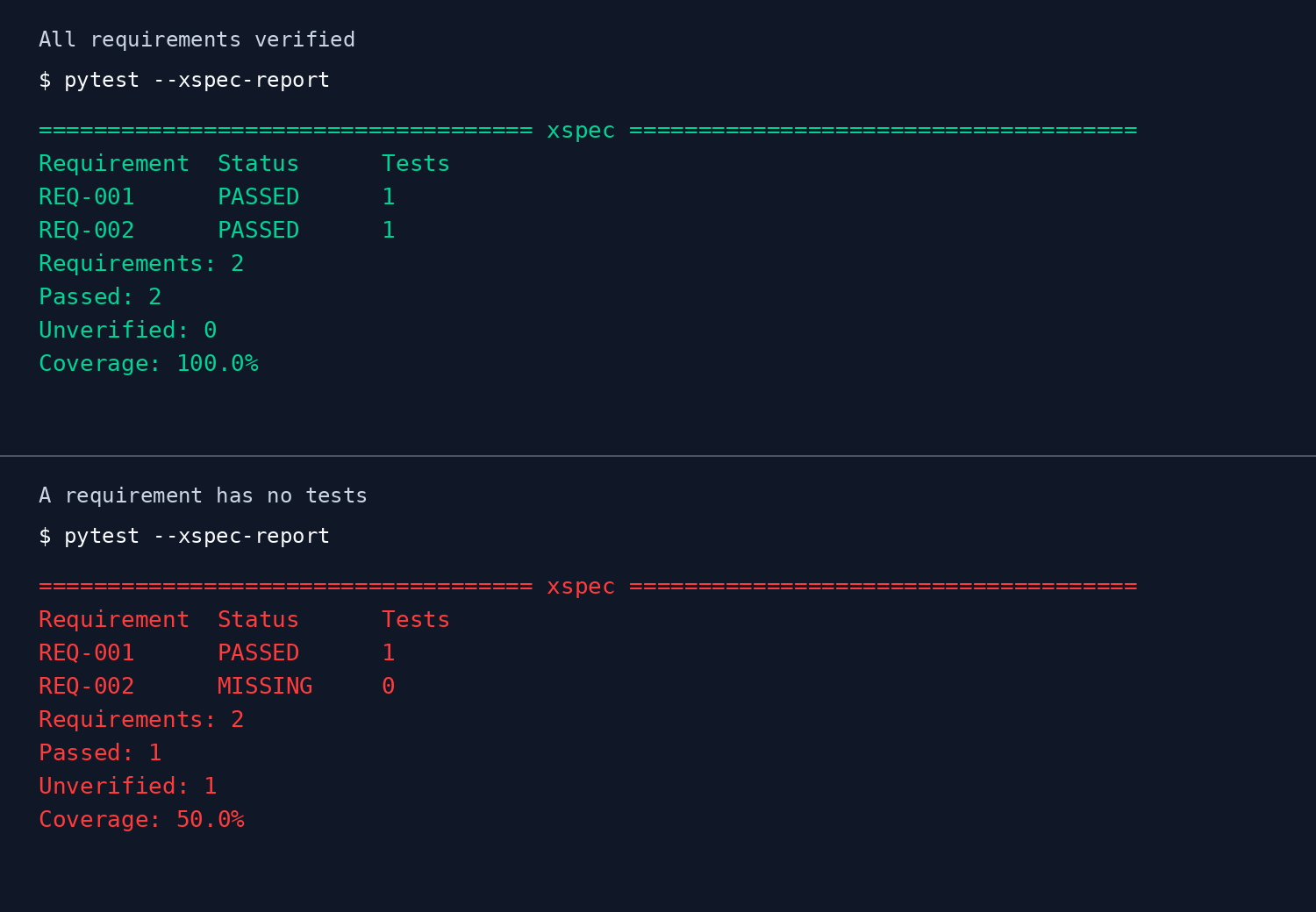Click the red 'Requirement' column header
Viewport: 1316px width, 912px height.
(x=114, y=620)
